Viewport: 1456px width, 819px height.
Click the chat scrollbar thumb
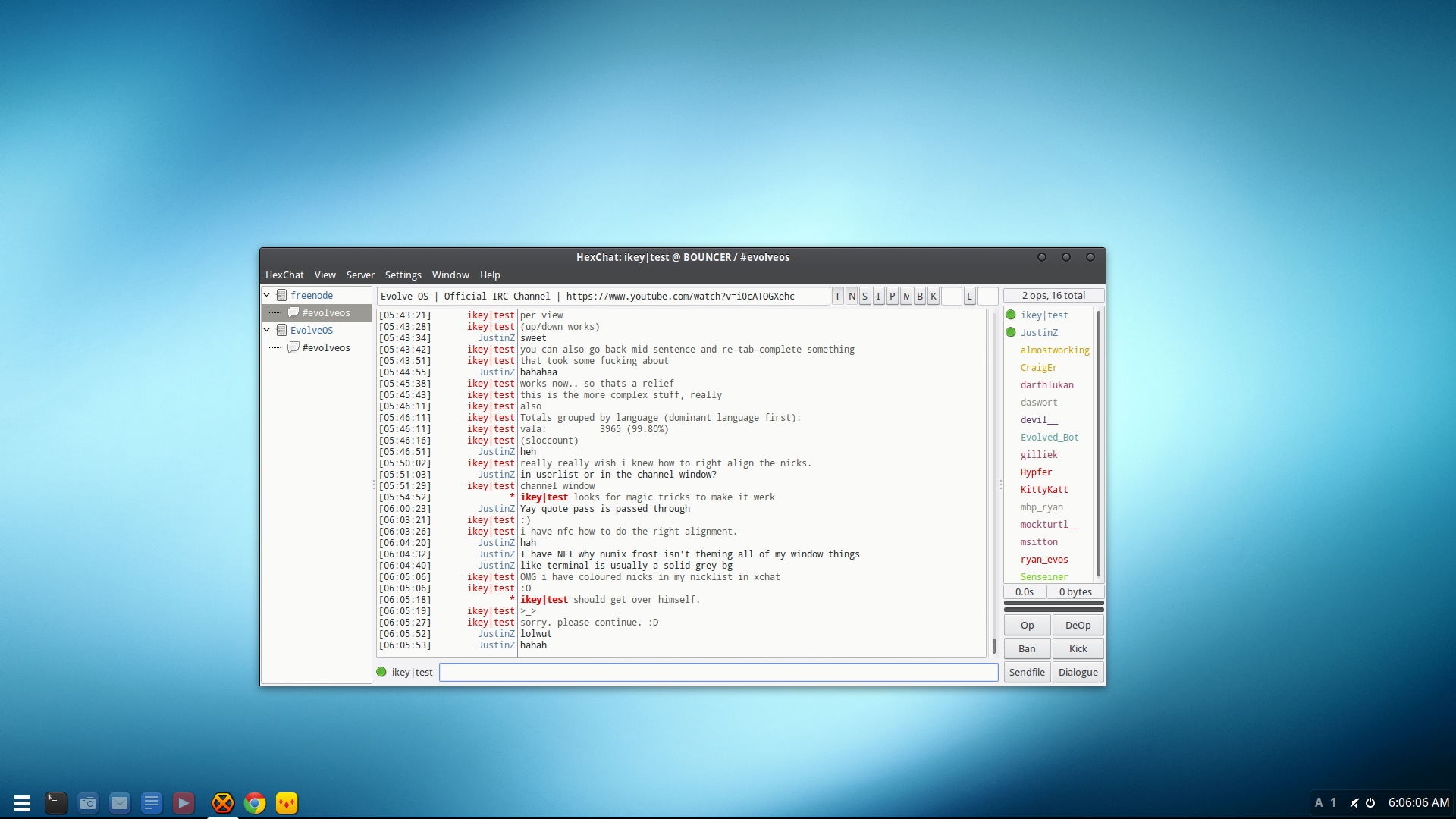[x=993, y=646]
